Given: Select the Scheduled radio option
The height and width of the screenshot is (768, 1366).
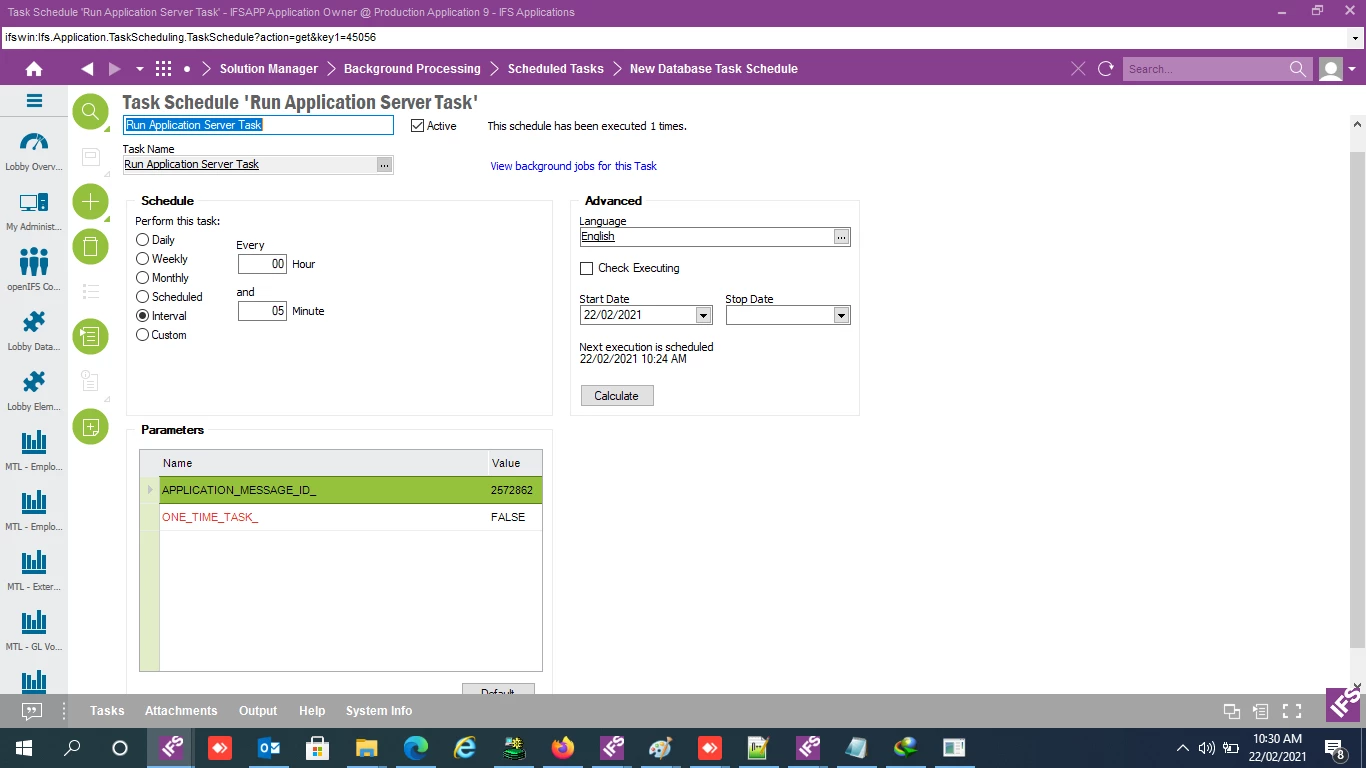Looking at the screenshot, I should point(142,297).
